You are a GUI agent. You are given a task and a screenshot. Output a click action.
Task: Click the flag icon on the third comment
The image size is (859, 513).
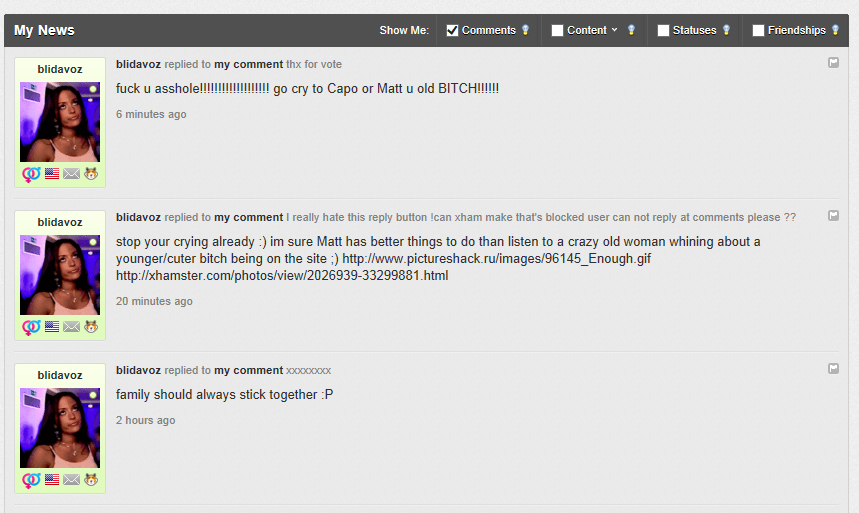pyautogui.click(x=833, y=368)
